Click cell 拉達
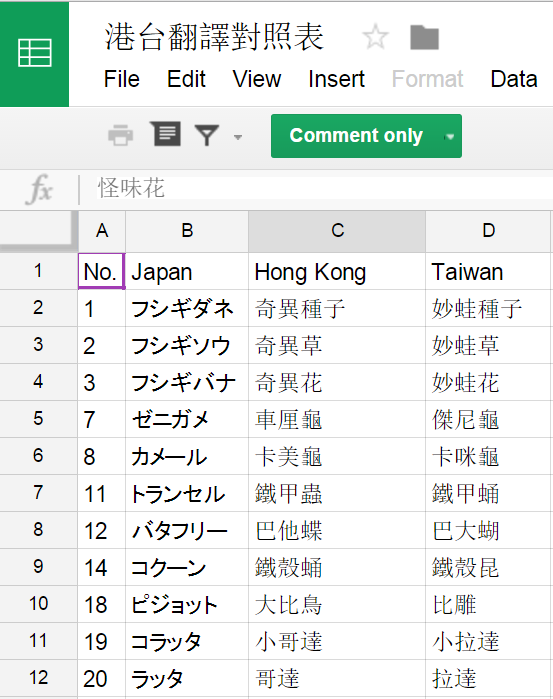The image size is (553, 699). click(488, 678)
